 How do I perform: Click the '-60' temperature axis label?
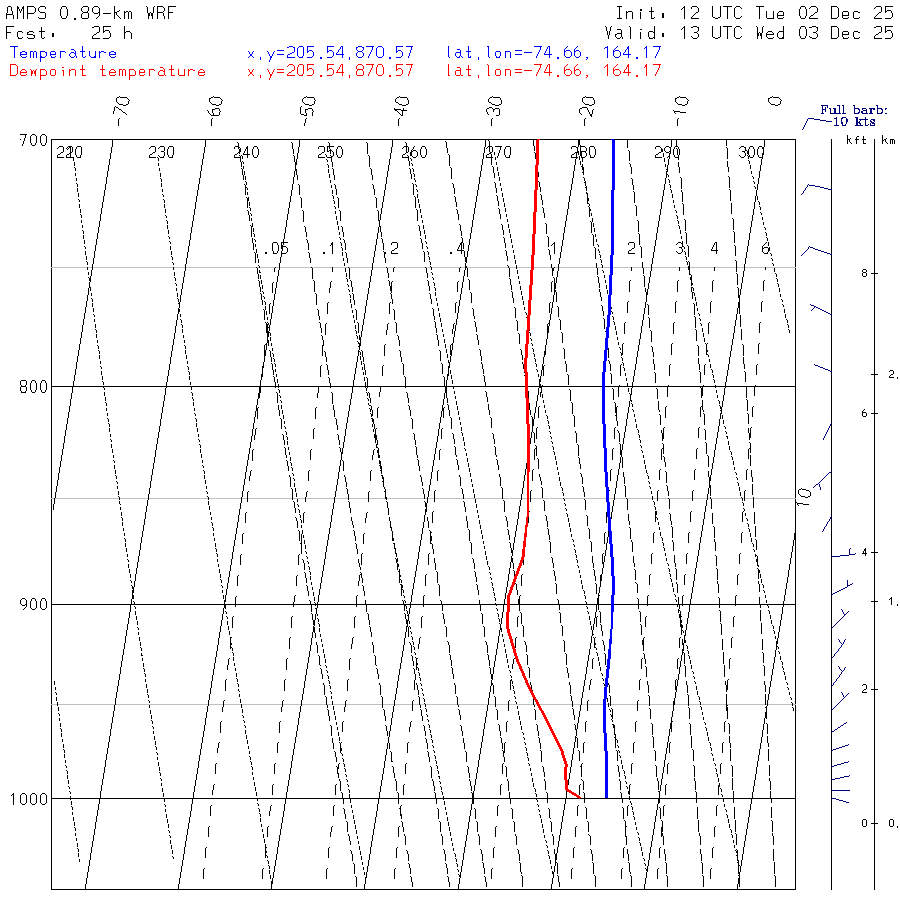[x=215, y=111]
